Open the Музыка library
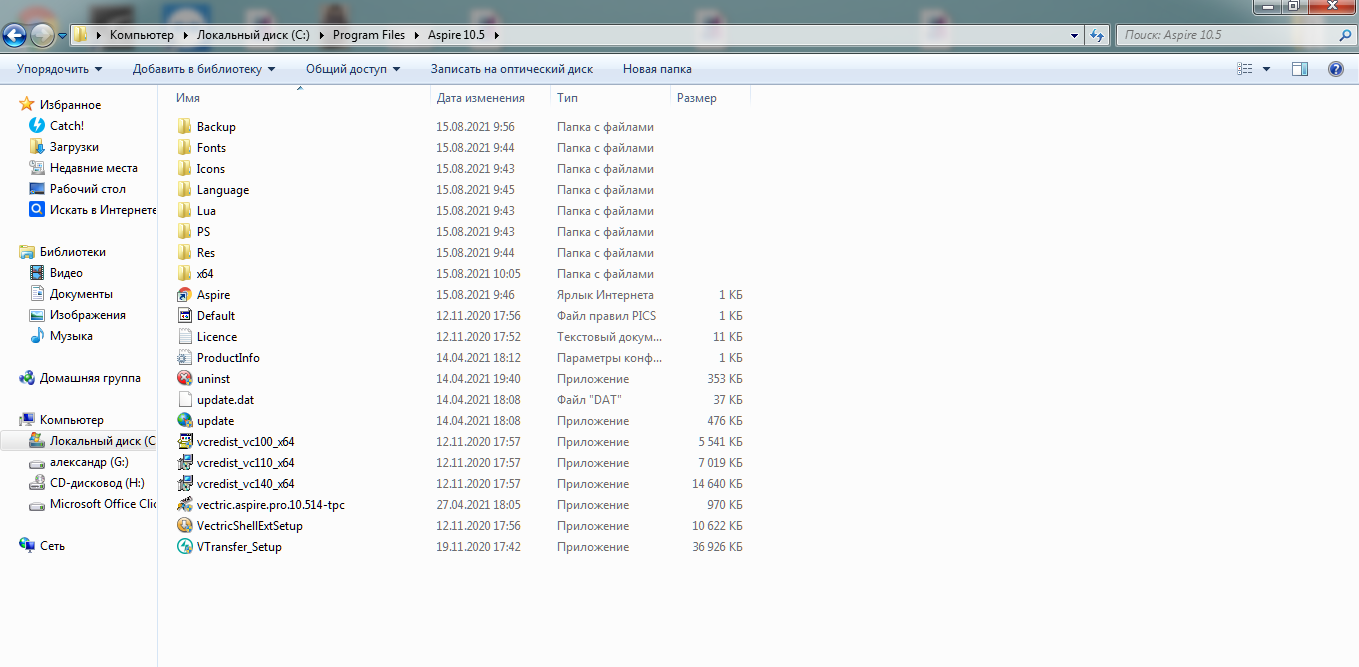The width and height of the screenshot is (1359, 667). click(x=71, y=336)
